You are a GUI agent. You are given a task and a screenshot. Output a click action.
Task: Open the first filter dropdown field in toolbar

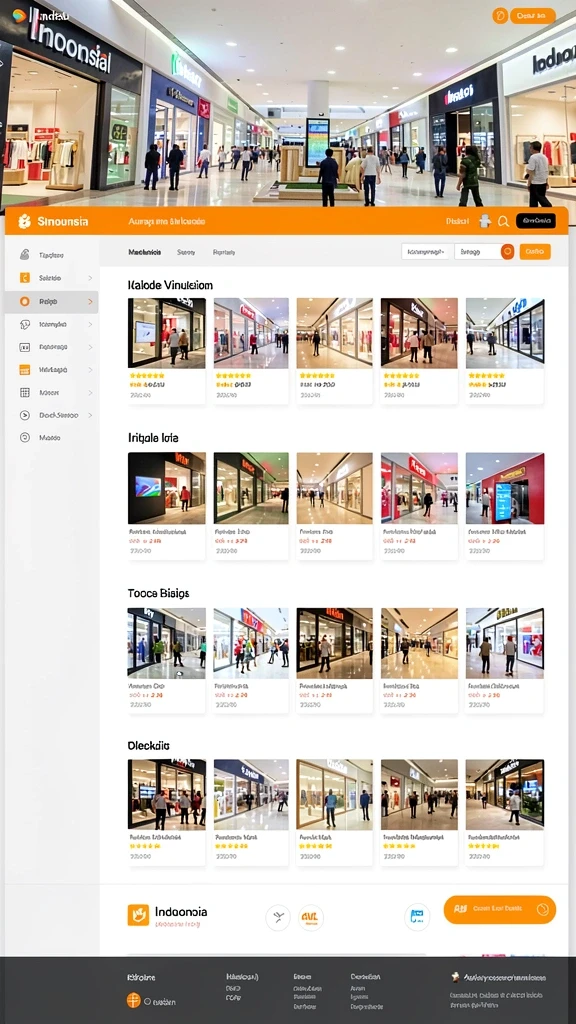click(x=426, y=251)
